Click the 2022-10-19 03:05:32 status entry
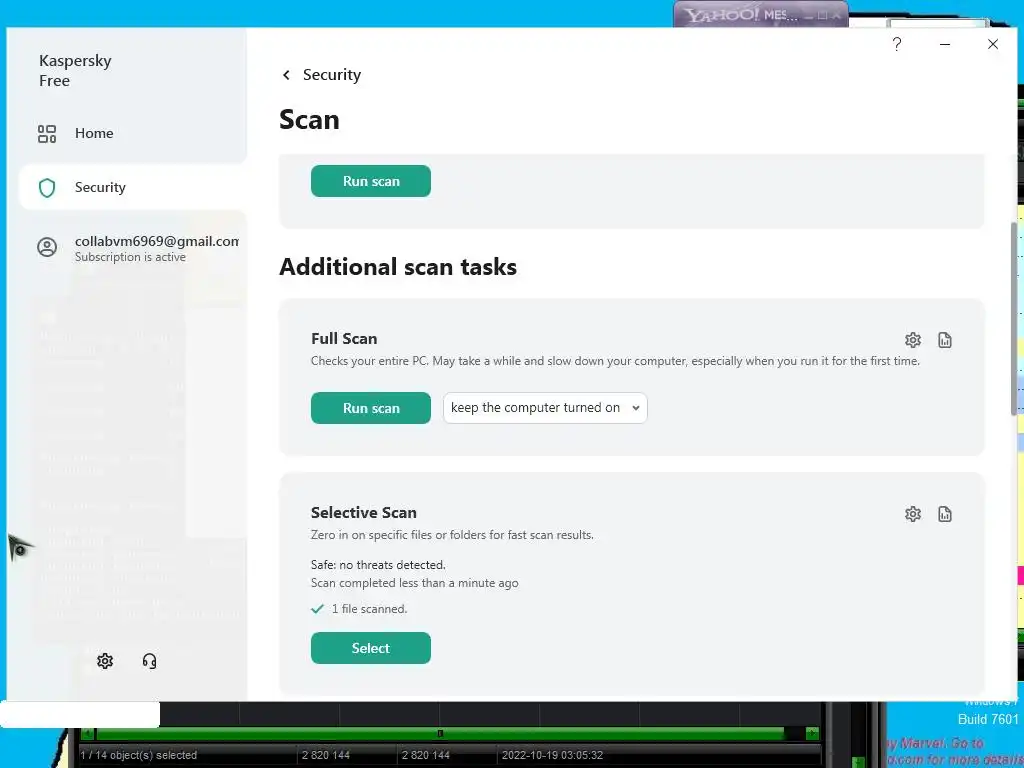This screenshot has height=768, width=1024. click(552, 755)
